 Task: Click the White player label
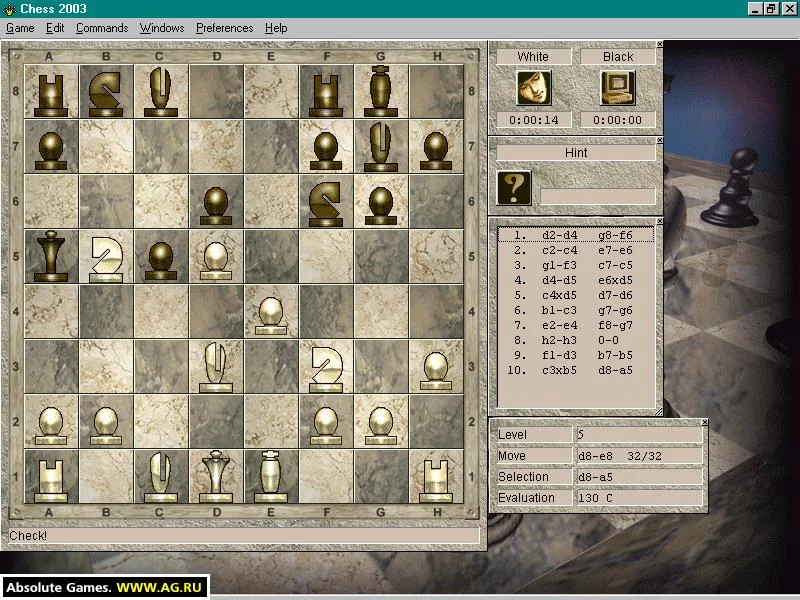point(533,57)
